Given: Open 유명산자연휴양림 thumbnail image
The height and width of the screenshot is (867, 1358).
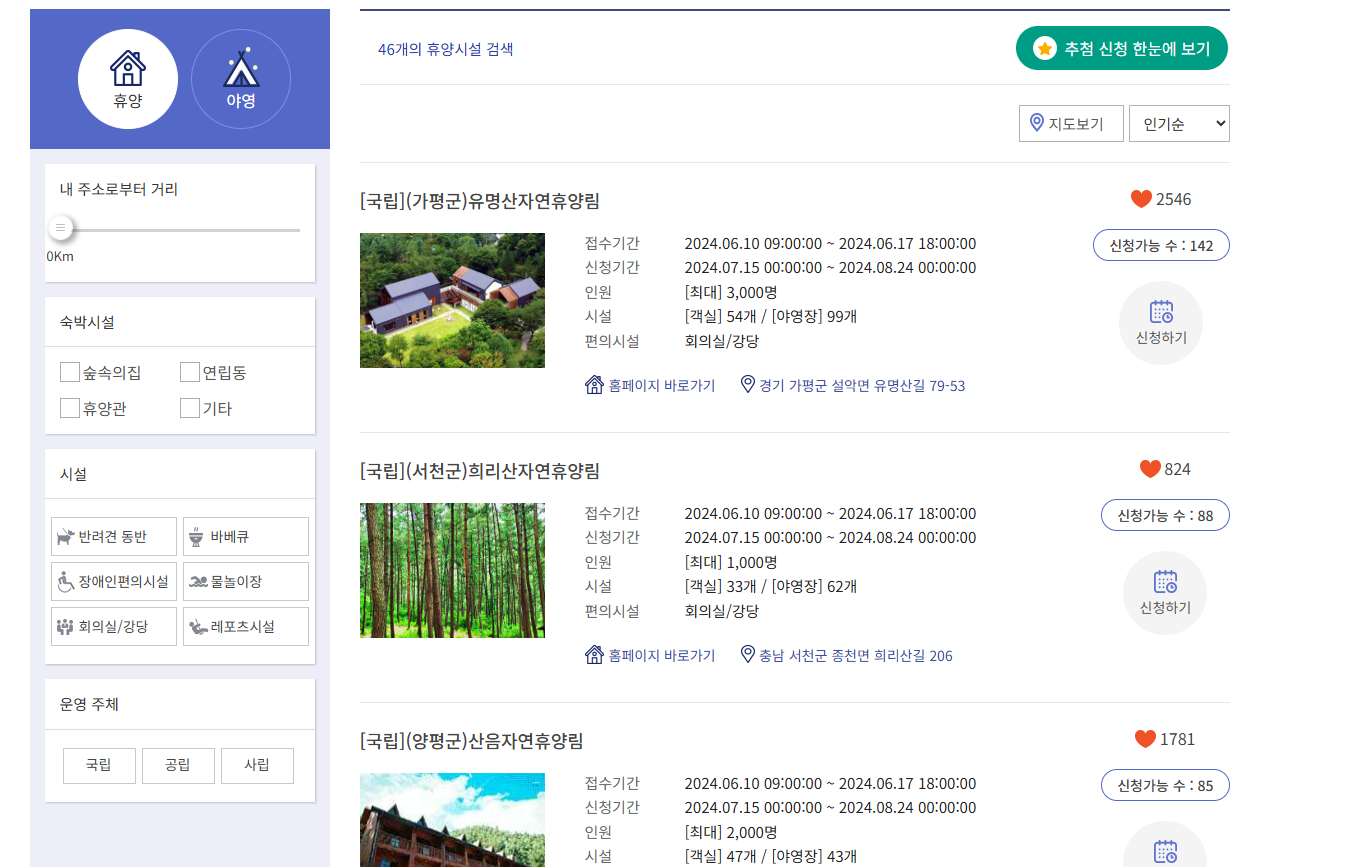Looking at the screenshot, I should click(x=452, y=300).
